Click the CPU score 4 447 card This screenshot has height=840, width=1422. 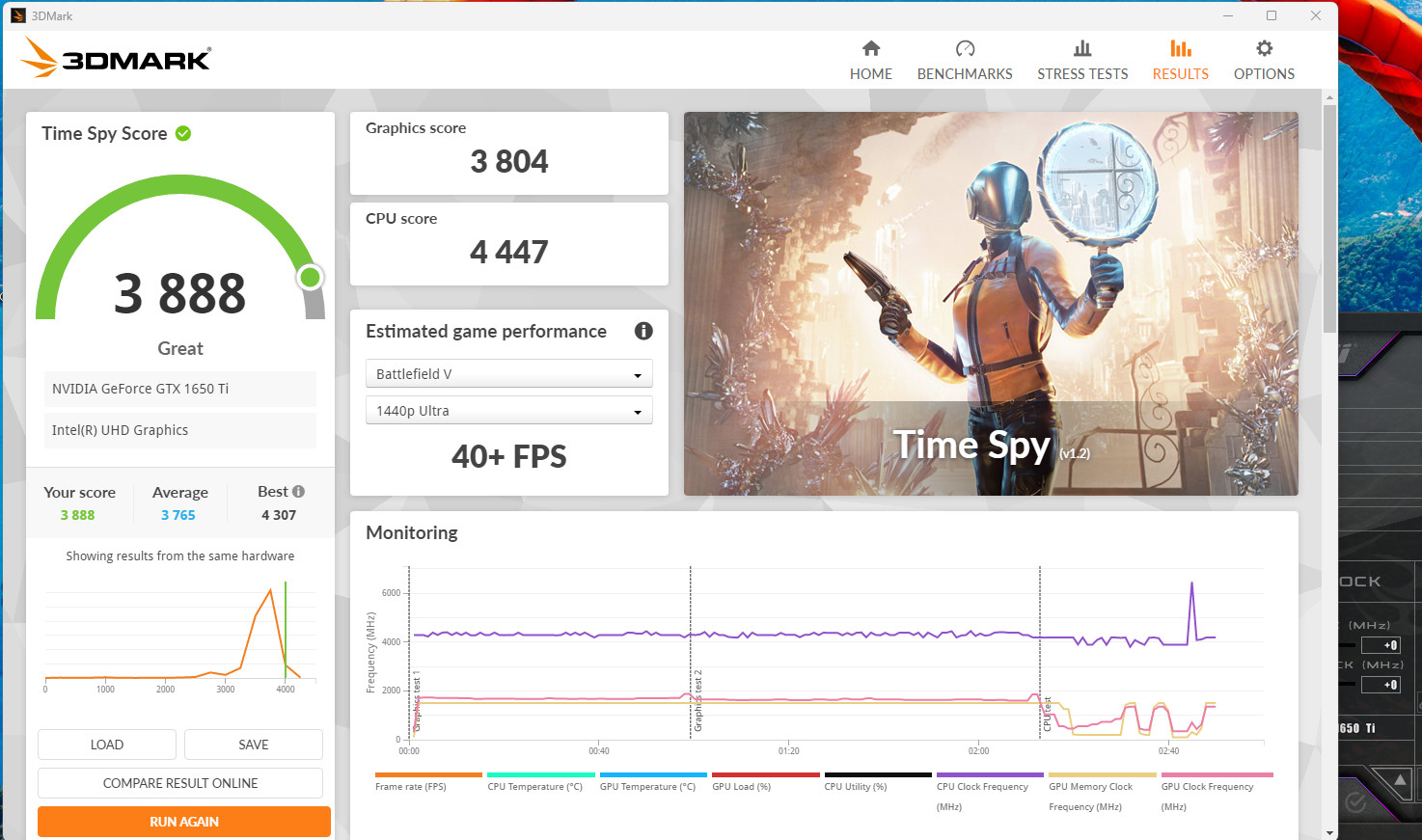(509, 244)
